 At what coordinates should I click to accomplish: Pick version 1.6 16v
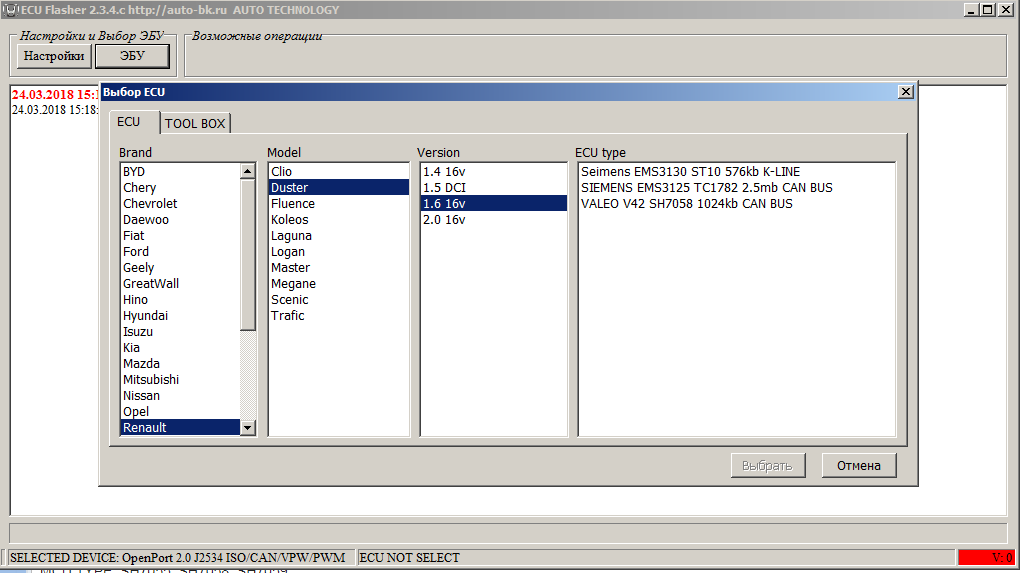point(494,204)
